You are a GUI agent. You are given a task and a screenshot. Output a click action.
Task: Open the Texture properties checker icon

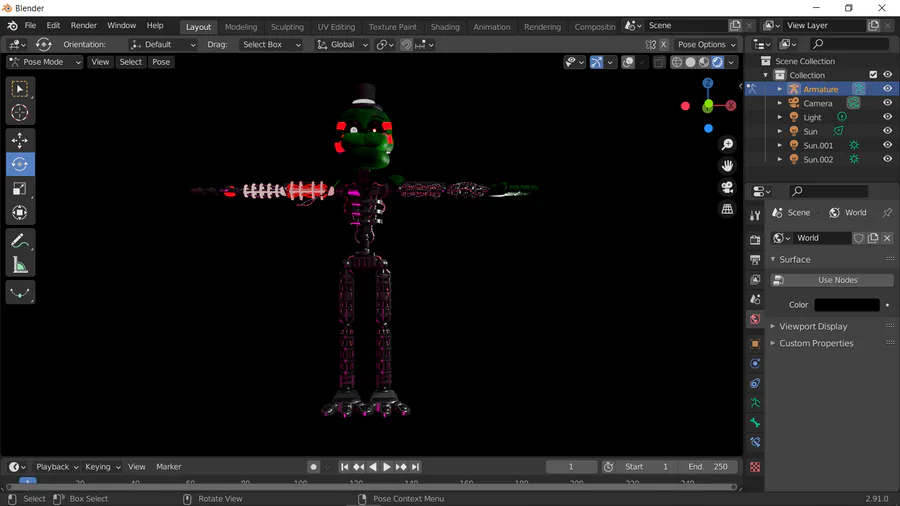[x=755, y=467]
